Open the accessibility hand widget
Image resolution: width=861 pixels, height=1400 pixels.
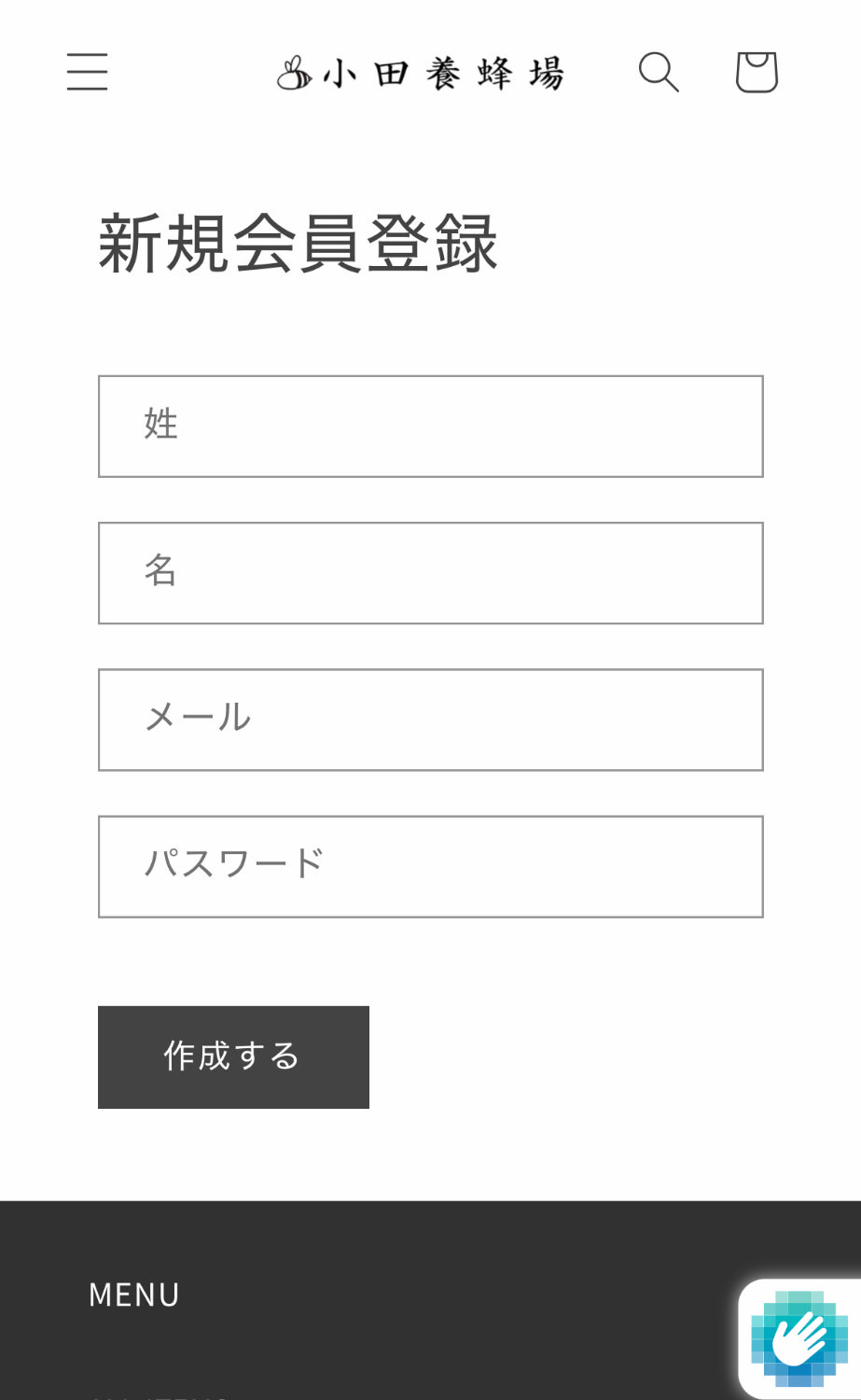tap(800, 1340)
